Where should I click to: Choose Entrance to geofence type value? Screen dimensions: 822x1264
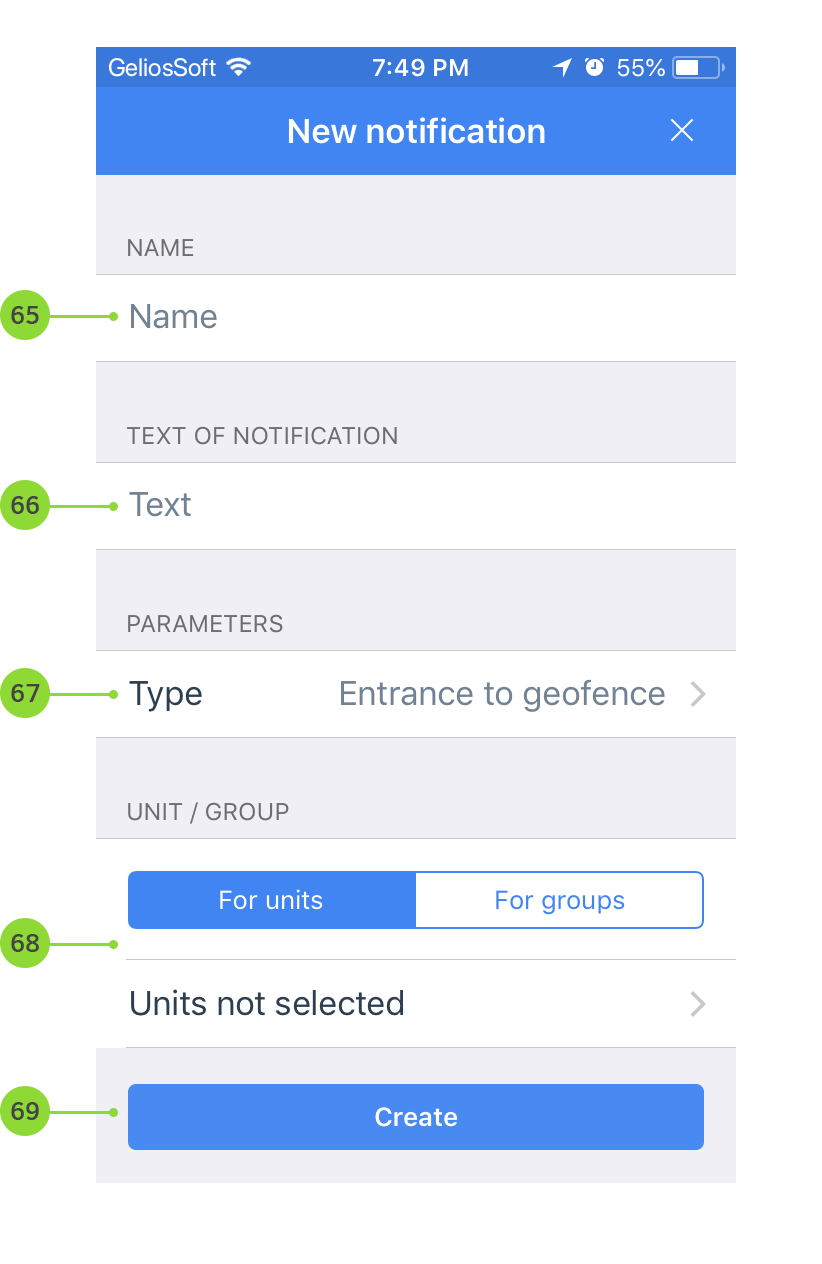(x=502, y=694)
